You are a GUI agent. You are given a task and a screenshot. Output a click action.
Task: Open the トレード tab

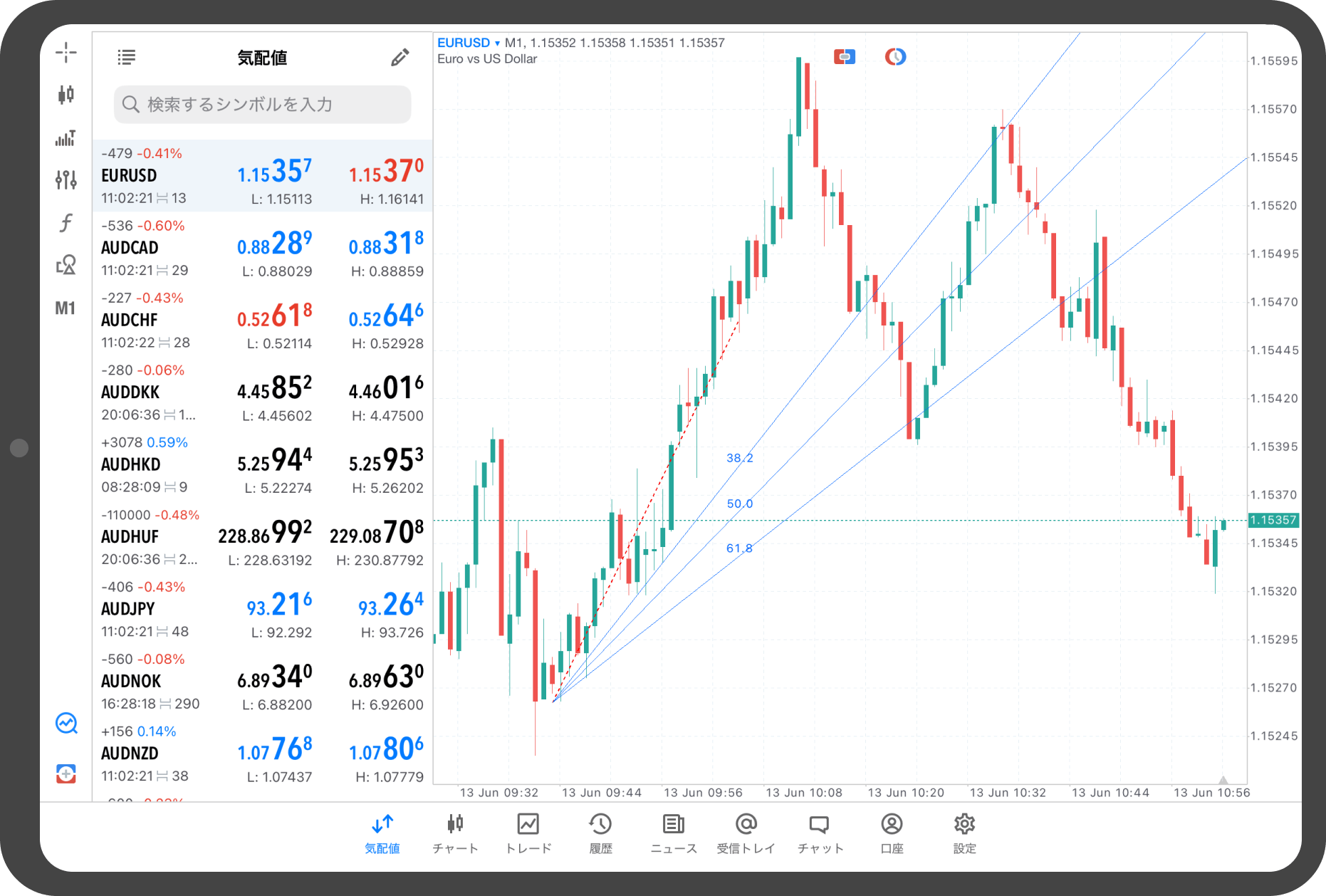(x=528, y=833)
